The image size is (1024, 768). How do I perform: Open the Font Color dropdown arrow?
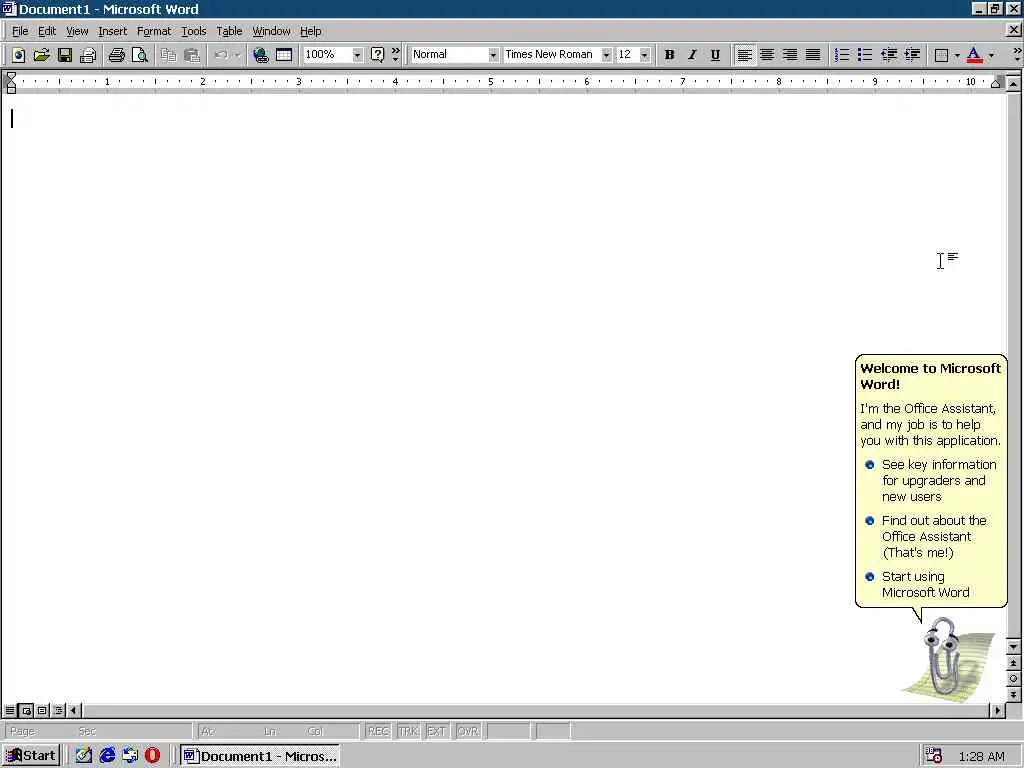[x=991, y=55]
